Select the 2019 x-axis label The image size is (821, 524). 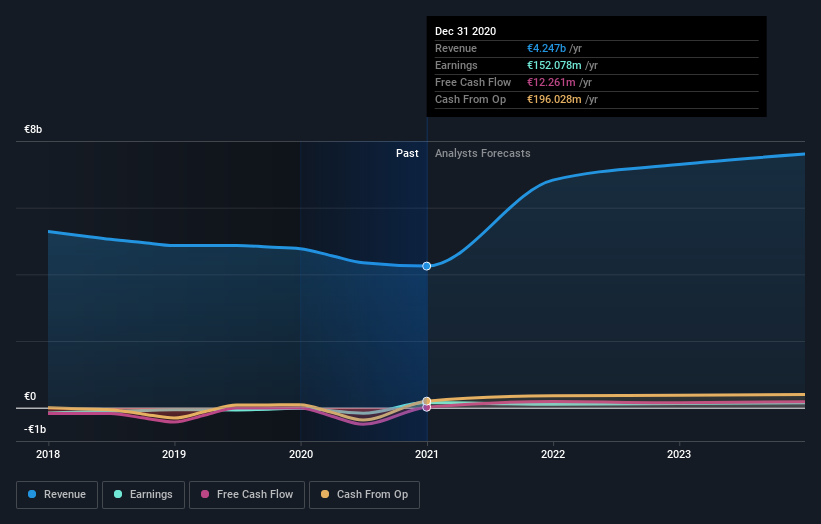click(x=174, y=454)
